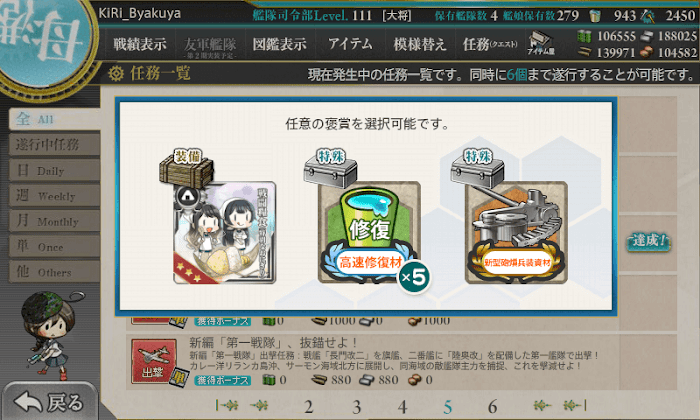Click the 達成! completion button
The image size is (700, 420).
click(648, 241)
